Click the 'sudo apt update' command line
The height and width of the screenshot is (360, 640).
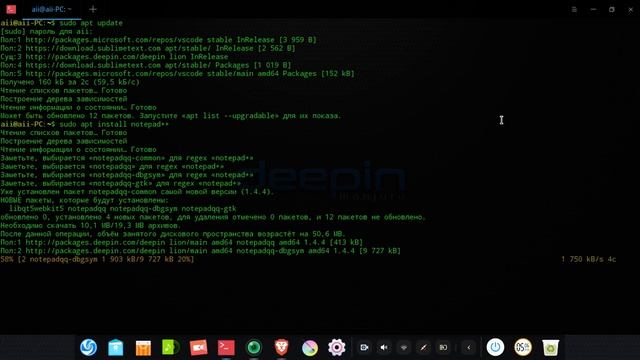click(x=62, y=23)
